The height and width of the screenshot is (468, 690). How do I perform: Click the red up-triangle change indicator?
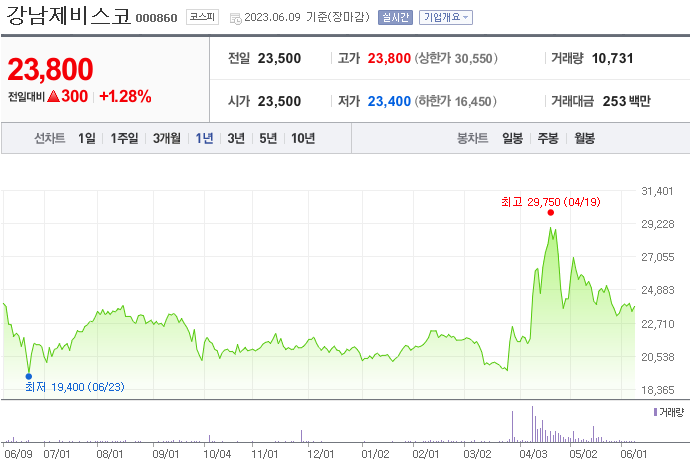[x=53, y=96]
